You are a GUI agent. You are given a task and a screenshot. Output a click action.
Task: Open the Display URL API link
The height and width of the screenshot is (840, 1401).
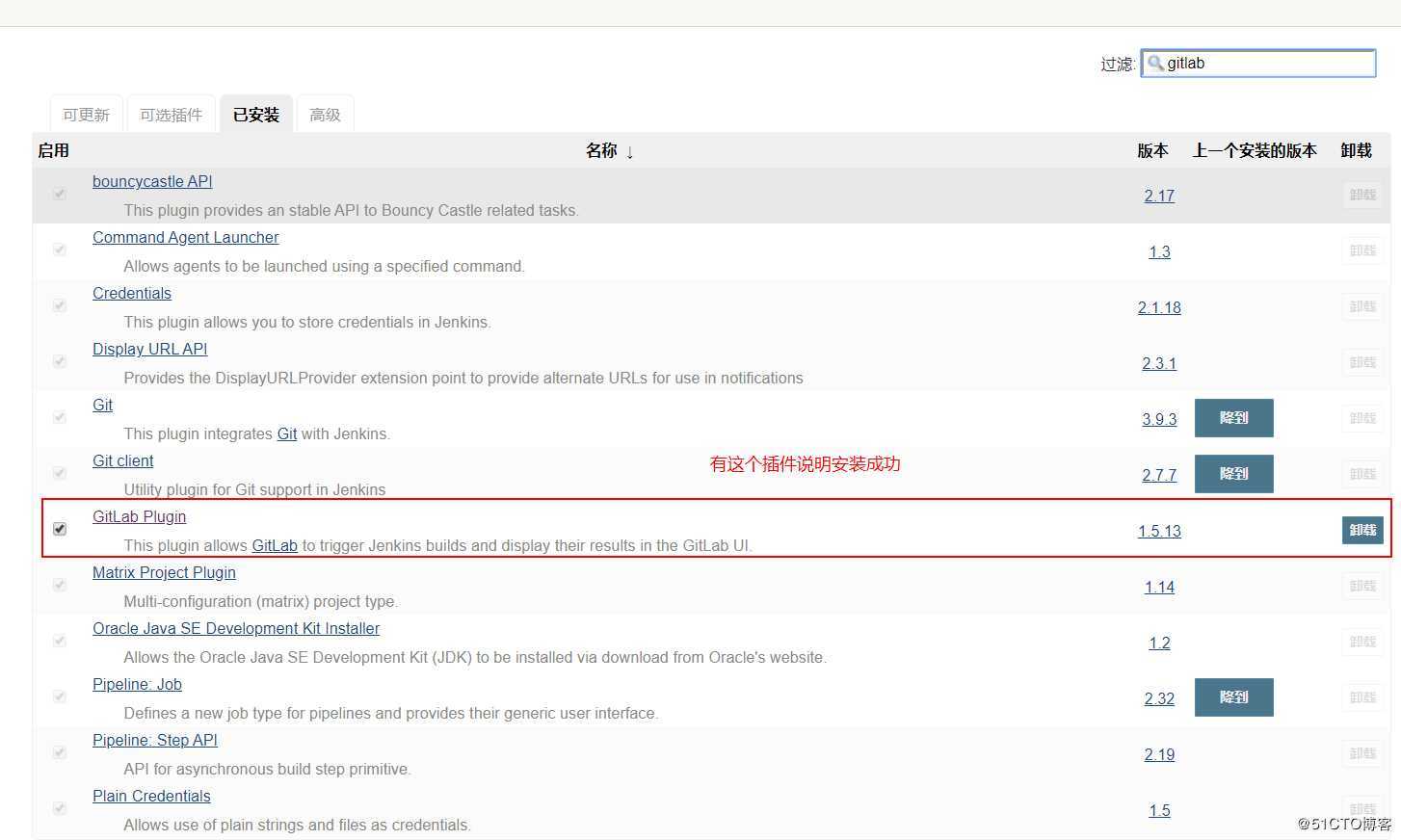point(150,349)
